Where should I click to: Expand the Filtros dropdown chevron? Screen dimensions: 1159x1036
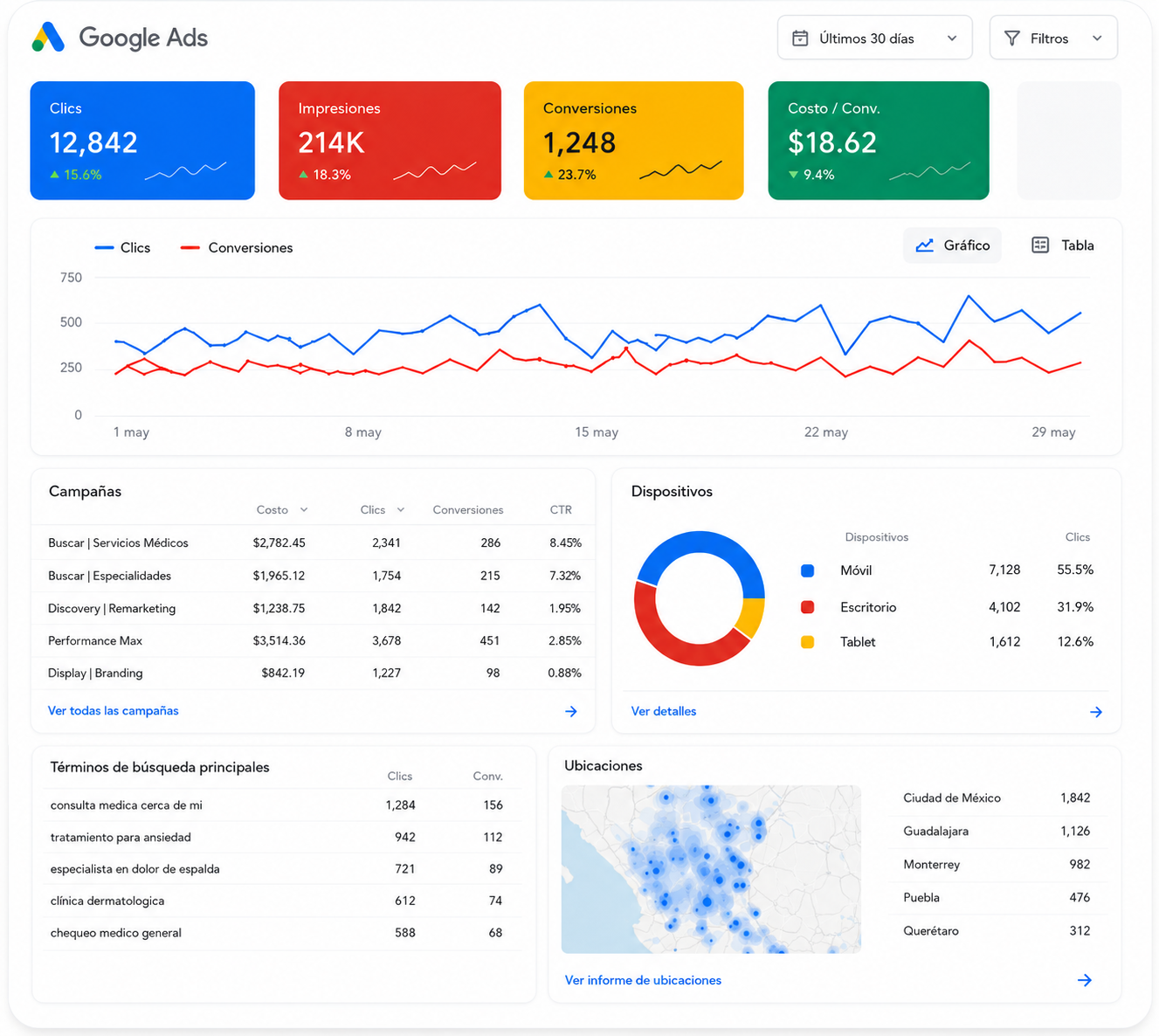[1097, 38]
